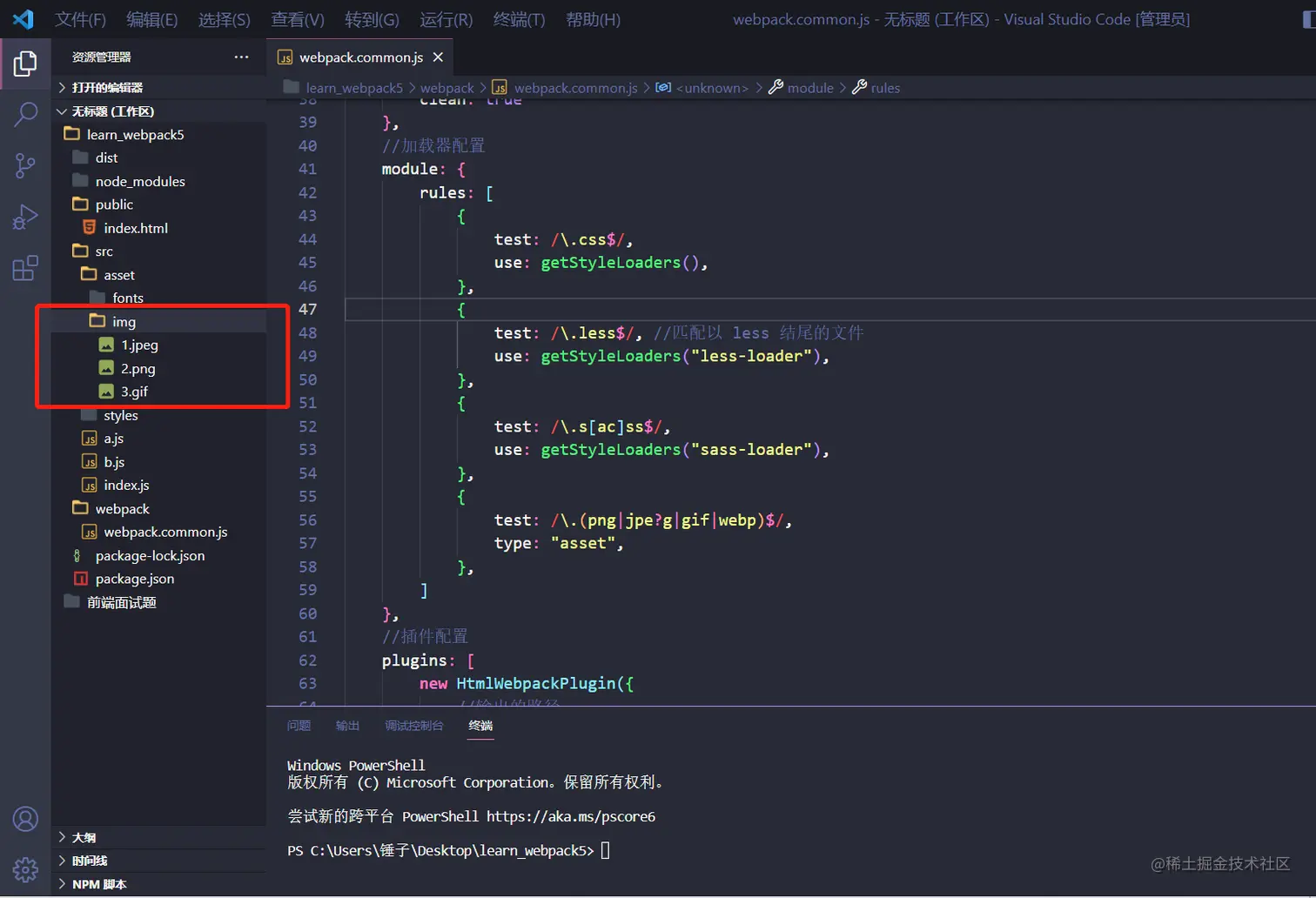Open the Run and Debug view
This screenshot has width=1316, height=898.
tap(25, 217)
